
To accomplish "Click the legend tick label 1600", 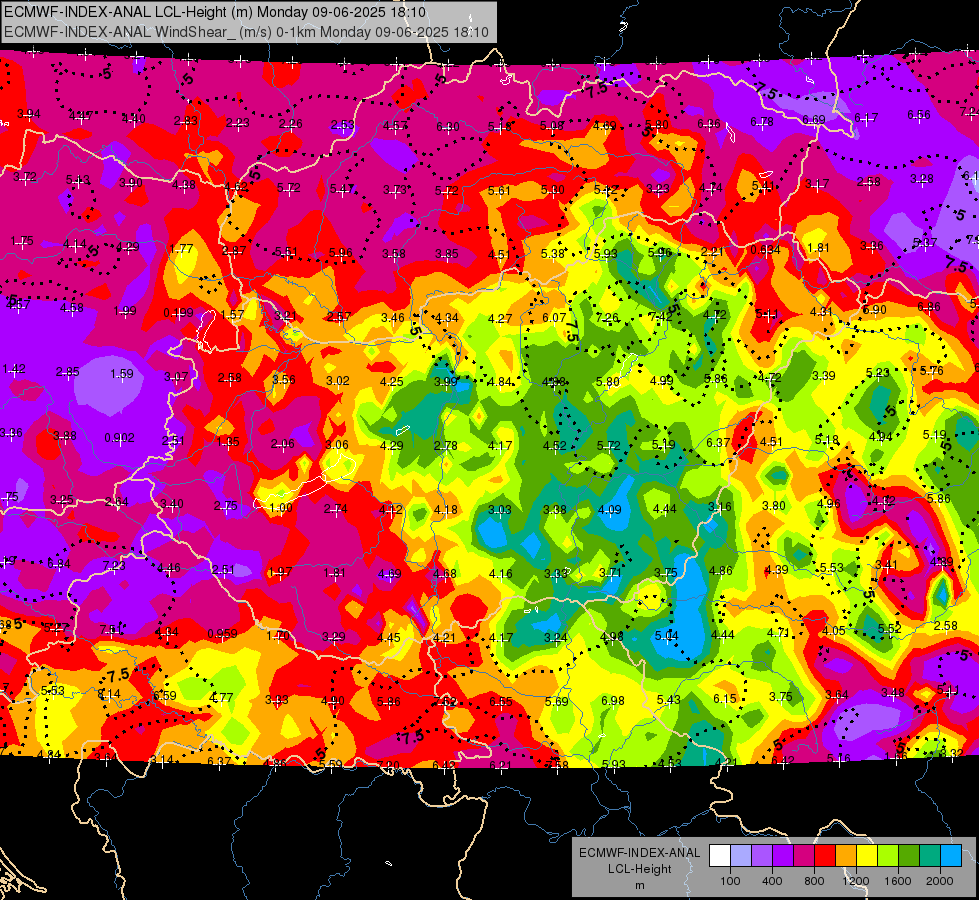I will (x=898, y=881).
